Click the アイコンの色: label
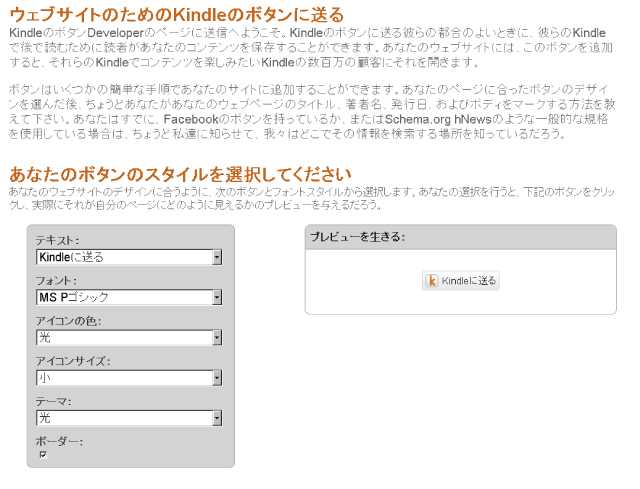This screenshot has width=640, height=489. coord(68,321)
